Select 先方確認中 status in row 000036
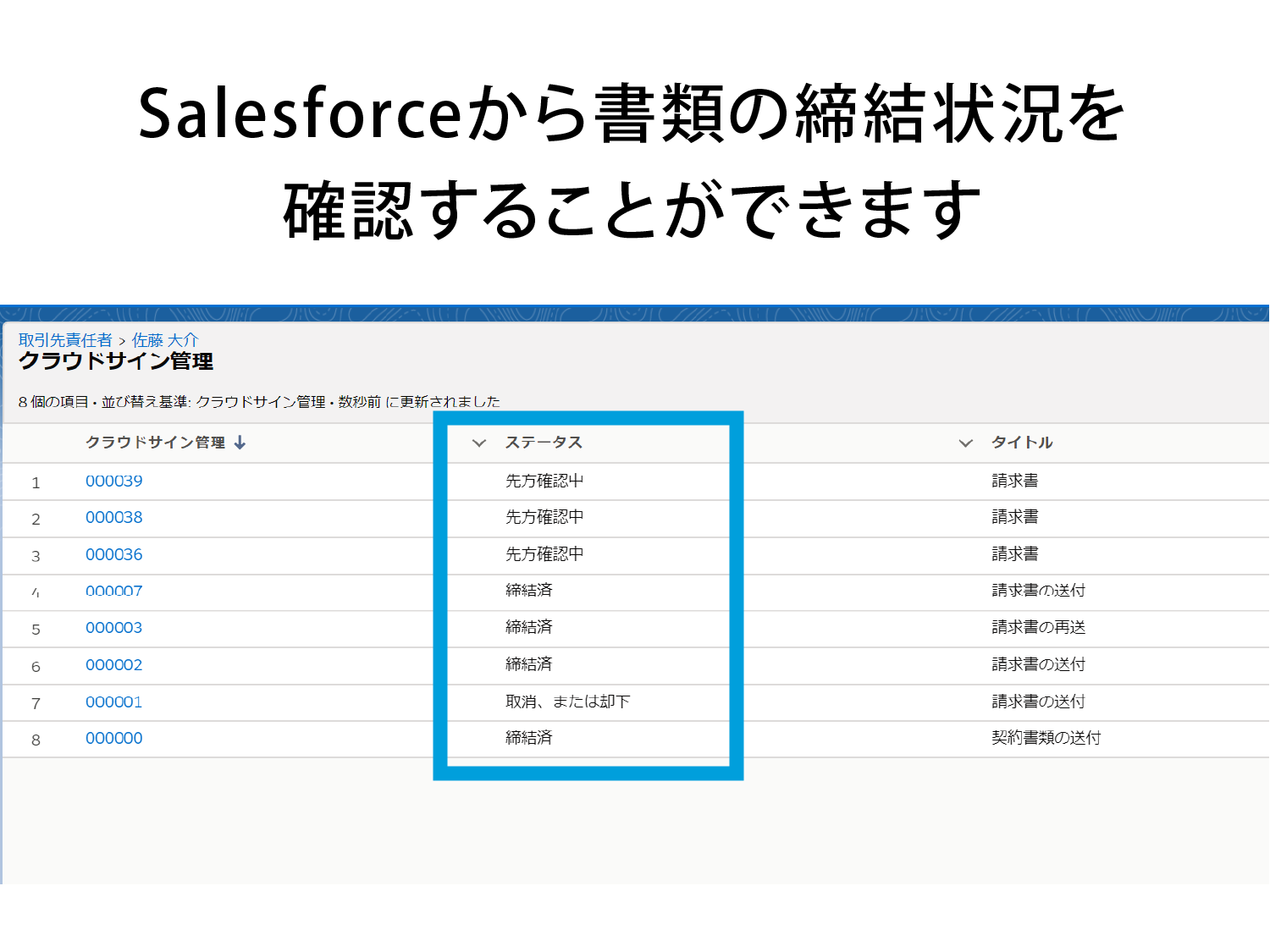Image resolution: width=1270 pixels, height=952 pixels. tap(544, 554)
